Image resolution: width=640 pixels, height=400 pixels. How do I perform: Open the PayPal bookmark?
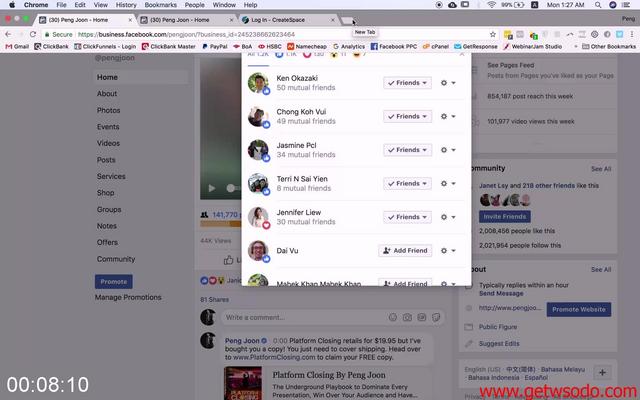pyautogui.click(x=215, y=47)
